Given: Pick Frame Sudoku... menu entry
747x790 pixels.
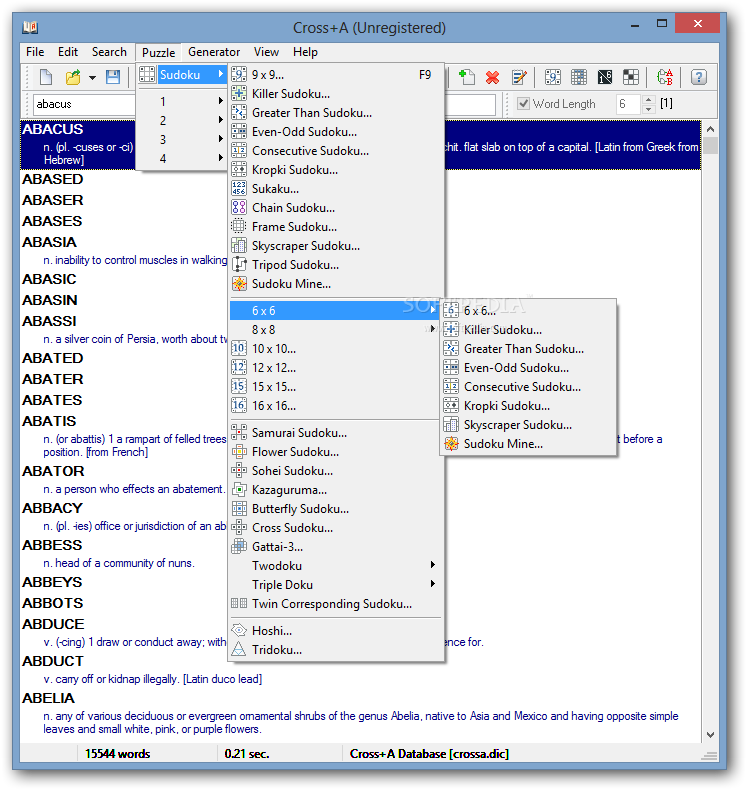Looking at the screenshot, I should coord(336,227).
